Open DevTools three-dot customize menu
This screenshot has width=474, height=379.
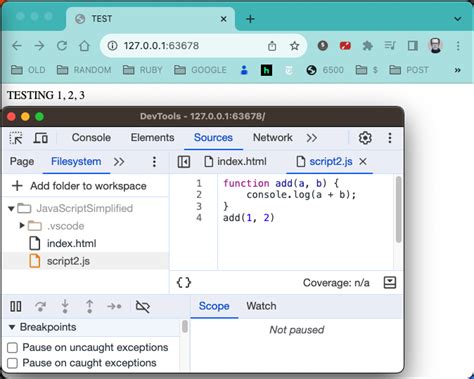[390, 138]
